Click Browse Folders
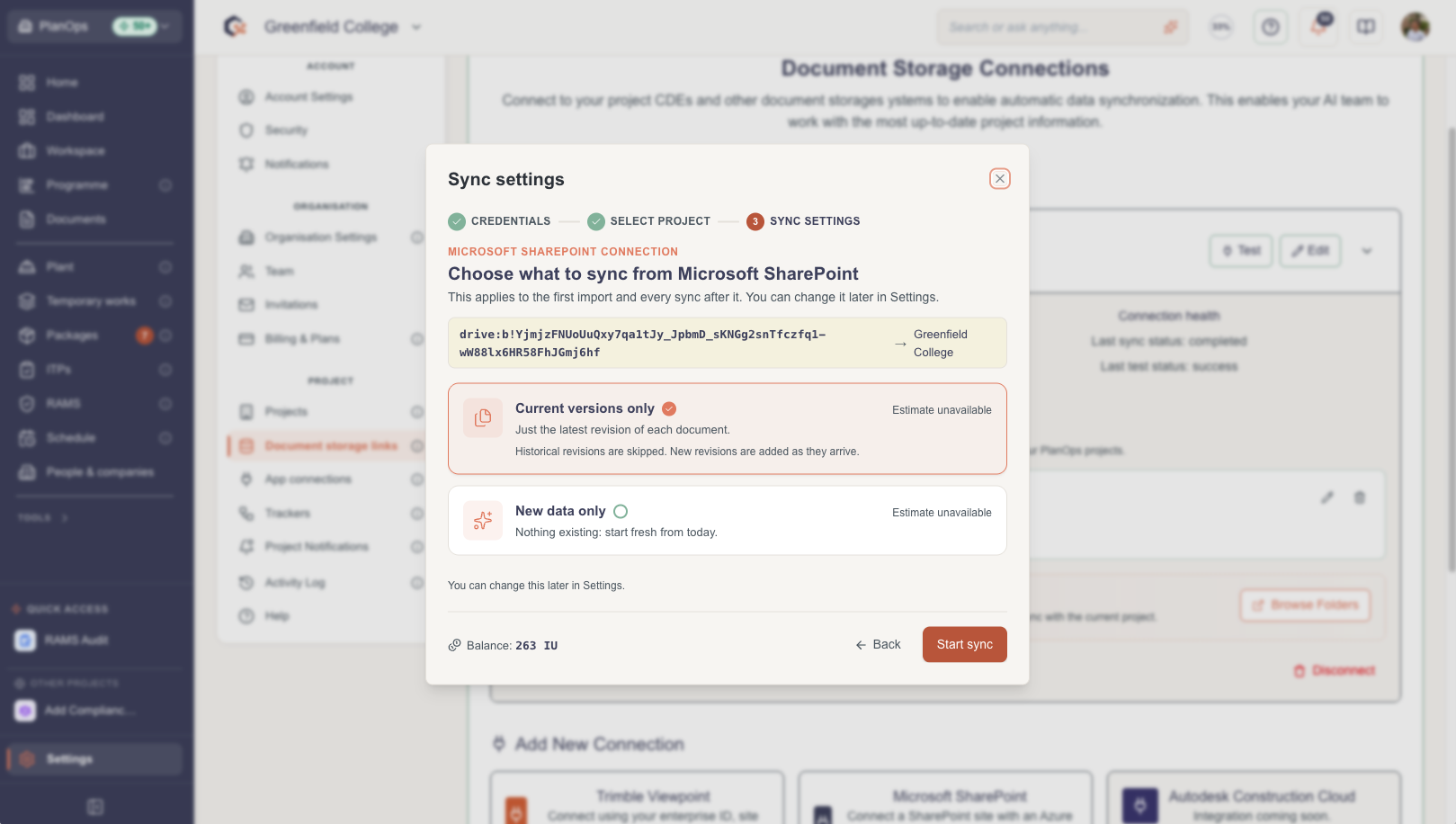1456x824 pixels. (1305, 605)
